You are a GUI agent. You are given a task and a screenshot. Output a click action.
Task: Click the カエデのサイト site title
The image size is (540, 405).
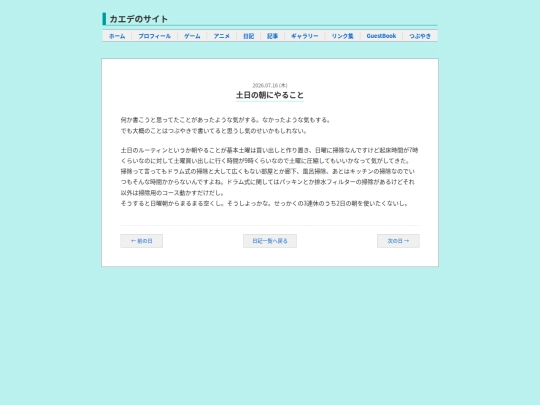click(x=138, y=19)
